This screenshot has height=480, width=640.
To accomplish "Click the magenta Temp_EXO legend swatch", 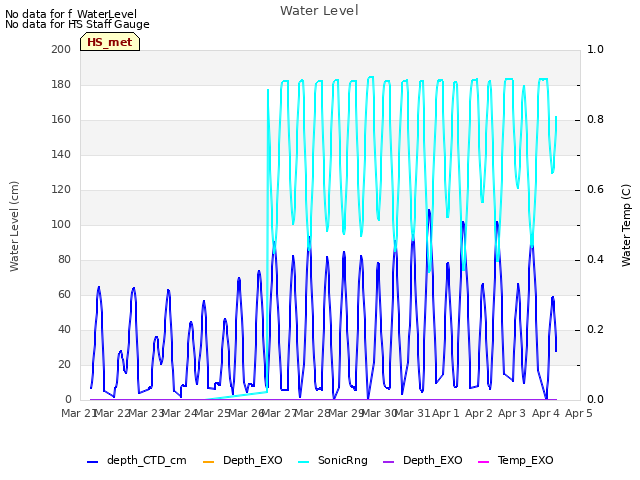I will click(483, 462).
